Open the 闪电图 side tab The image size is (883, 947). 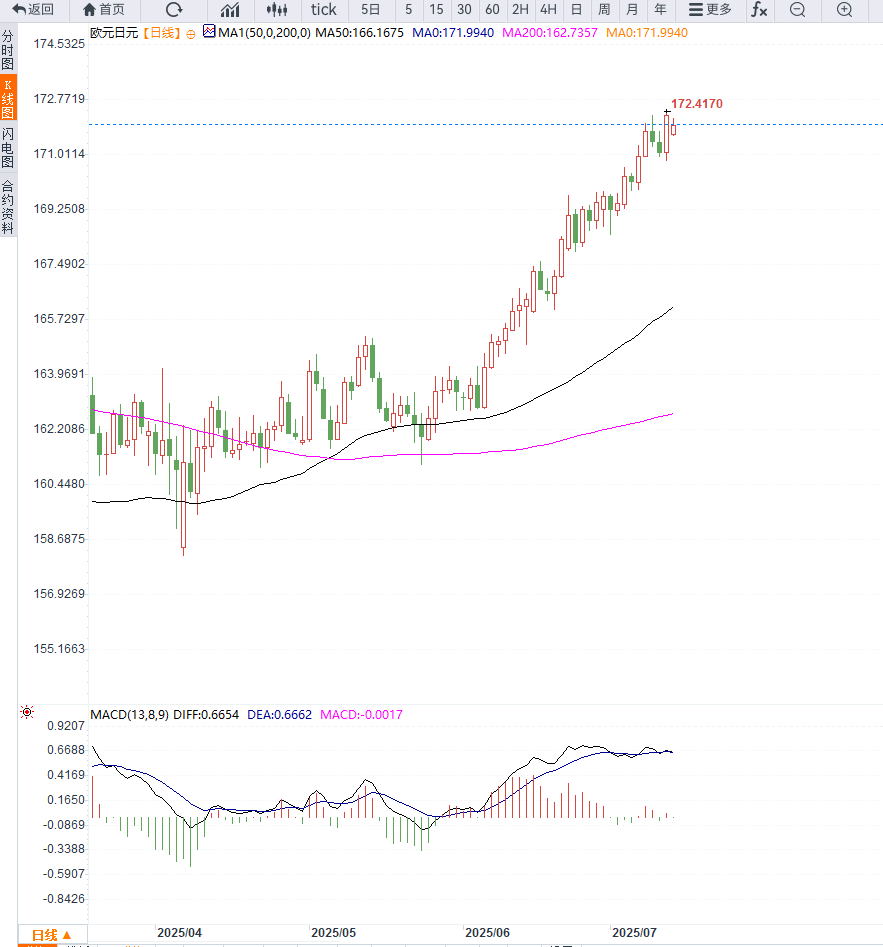click(x=8, y=147)
